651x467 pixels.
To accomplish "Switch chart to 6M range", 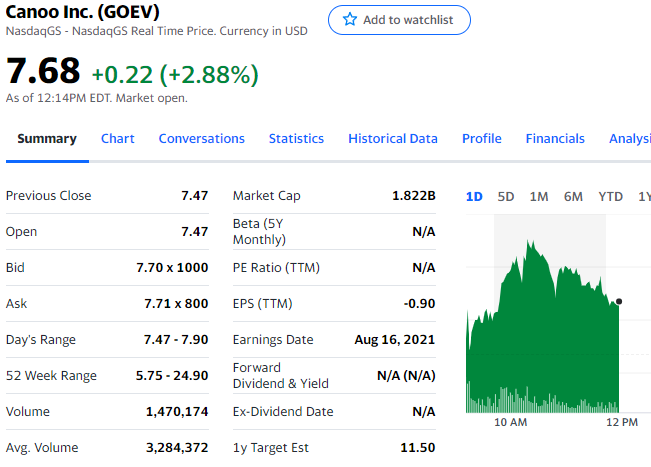I will pos(573,196).
